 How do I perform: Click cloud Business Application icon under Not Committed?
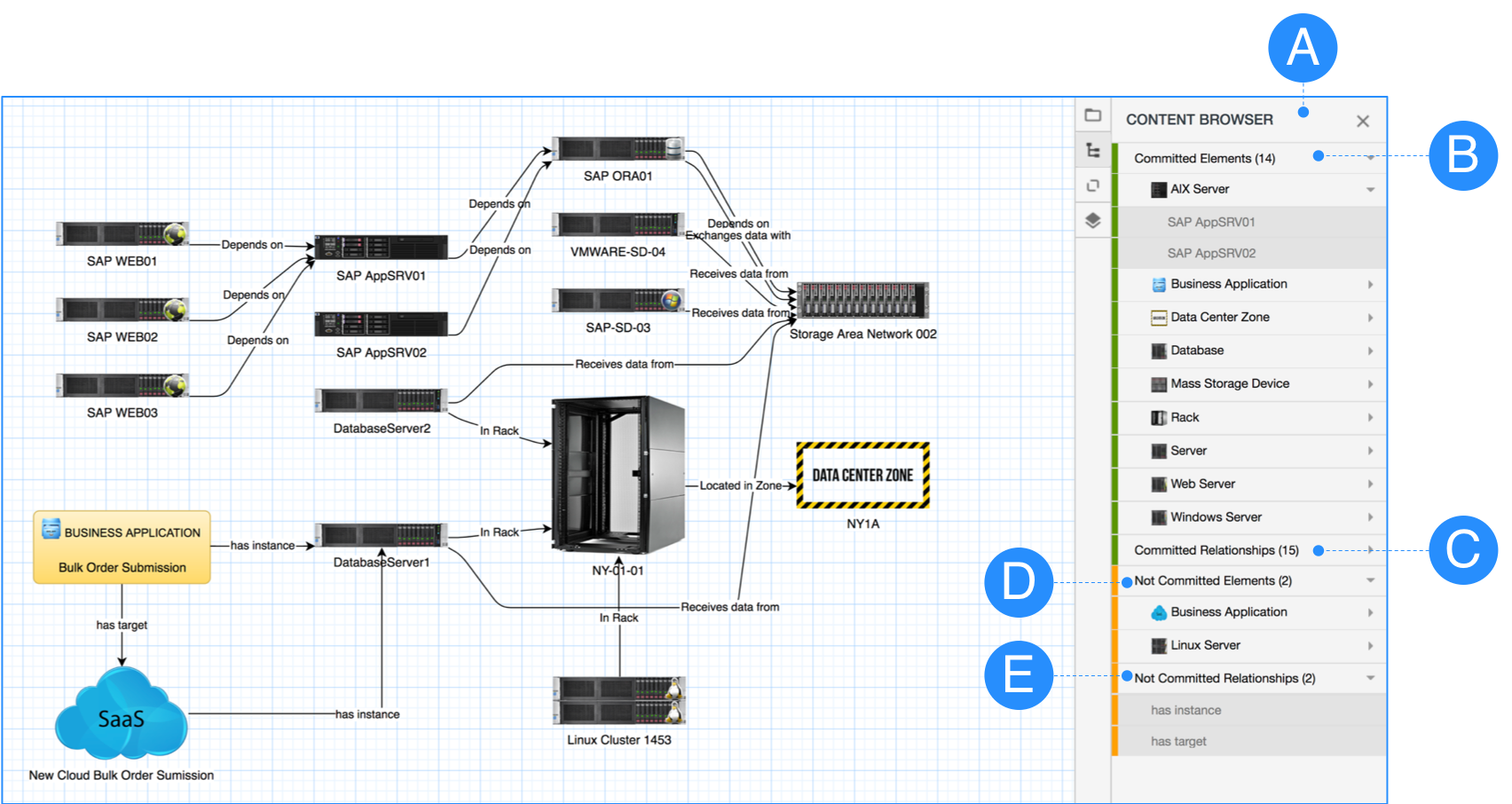coord(1159,612)
